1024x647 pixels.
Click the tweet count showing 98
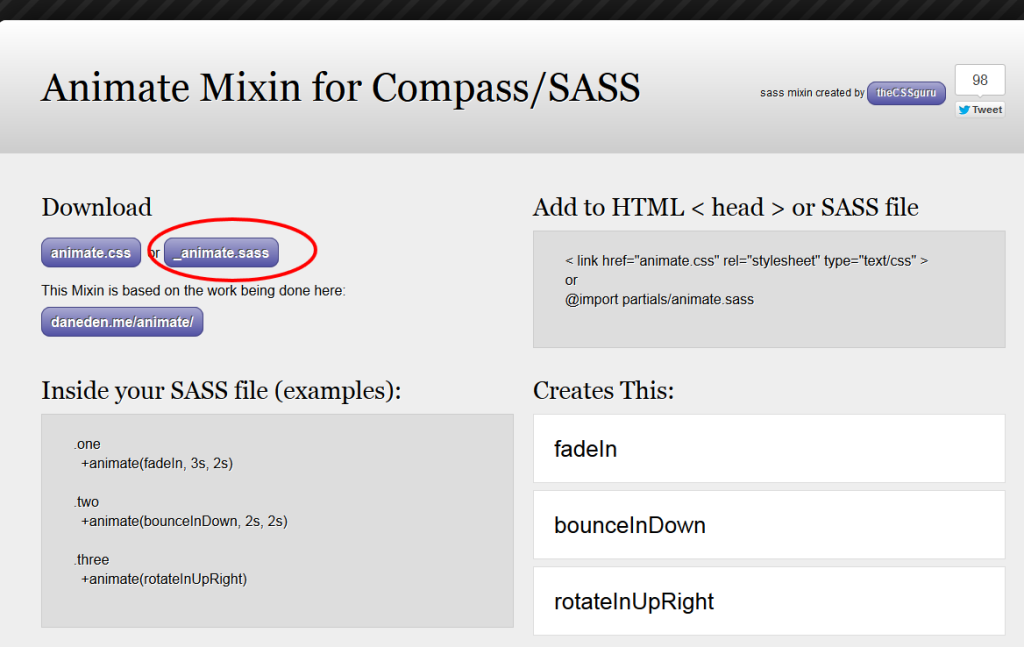click(979, 79)
